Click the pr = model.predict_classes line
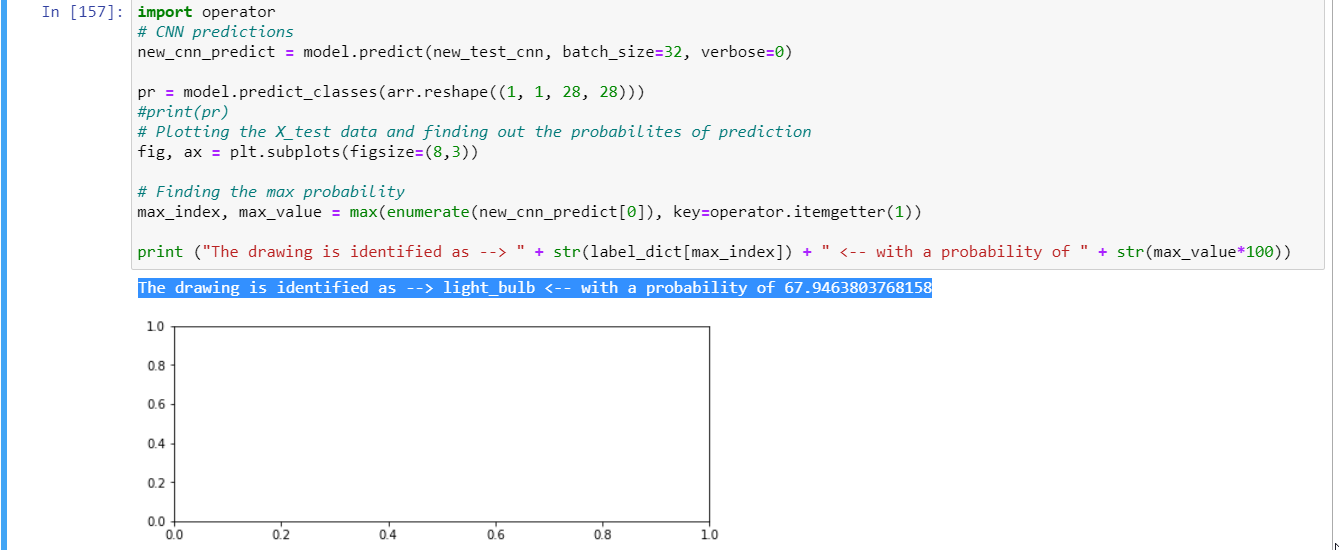This screenshot has width=1339, height=550. tap(391, 92)
